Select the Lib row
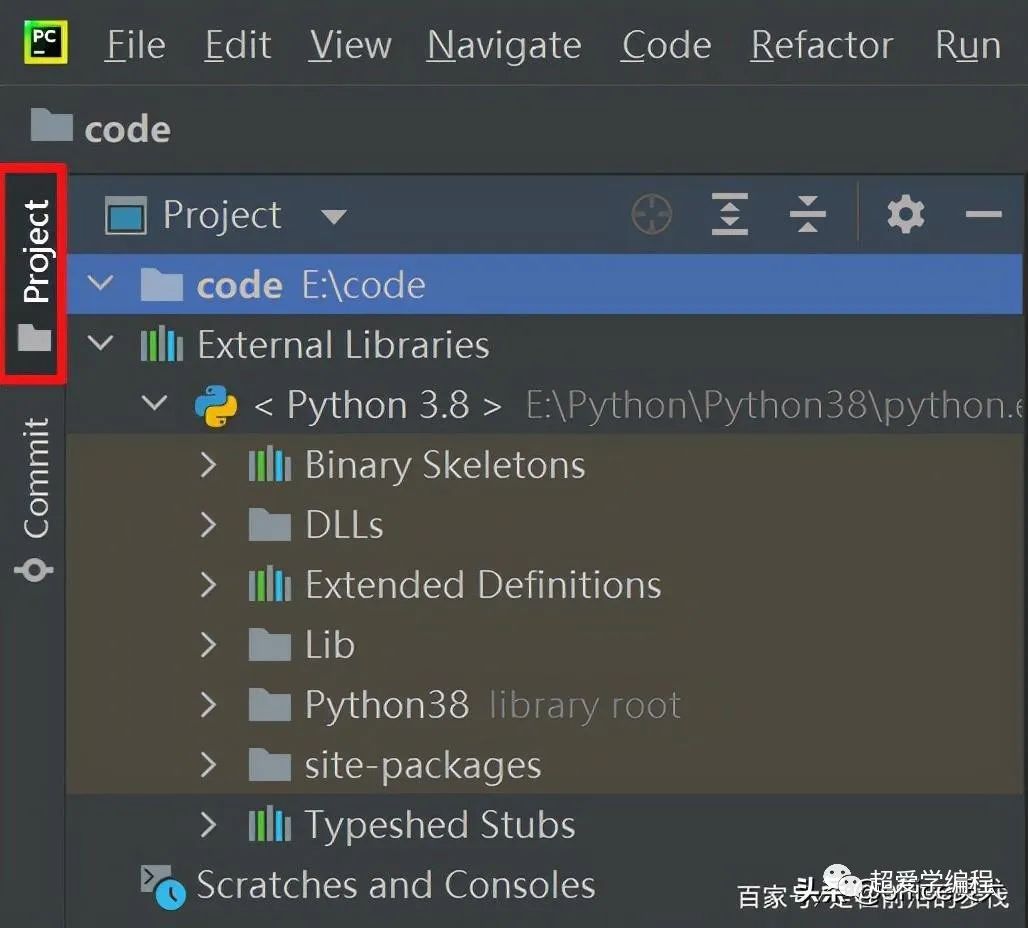This screenshot has height=928, width=1028. [544, 644]
